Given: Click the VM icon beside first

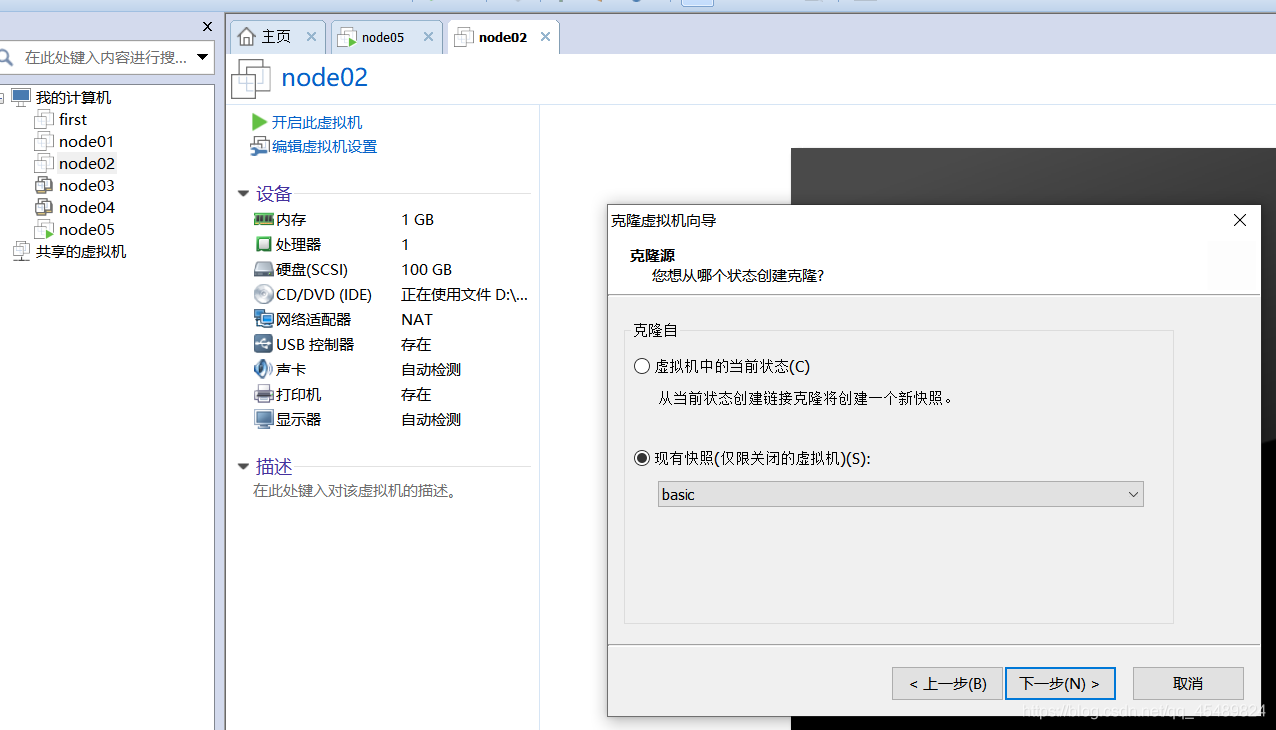Looking at the screenshot, I should coord(44,119).
